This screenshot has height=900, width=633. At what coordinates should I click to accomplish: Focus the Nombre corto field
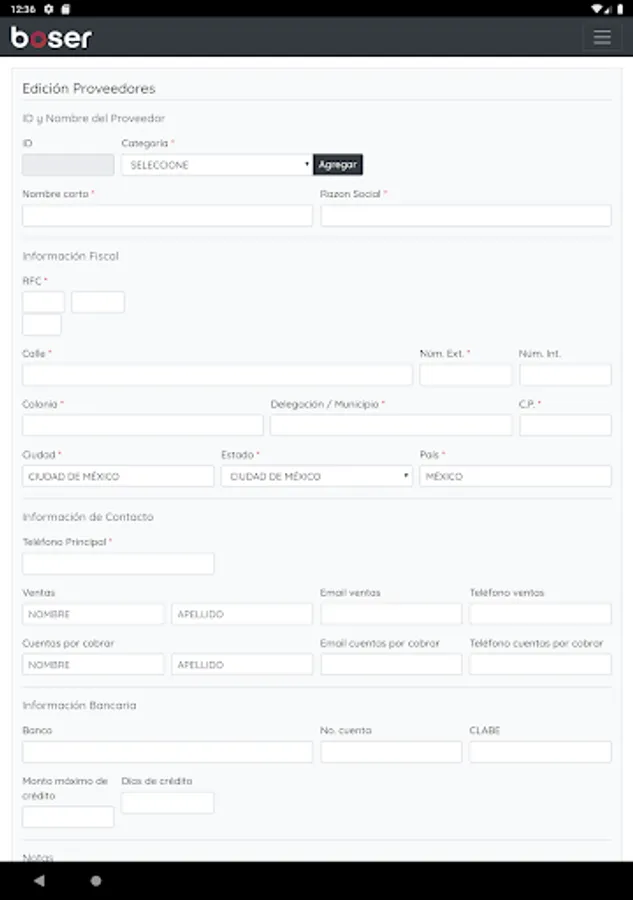[167, 216]
